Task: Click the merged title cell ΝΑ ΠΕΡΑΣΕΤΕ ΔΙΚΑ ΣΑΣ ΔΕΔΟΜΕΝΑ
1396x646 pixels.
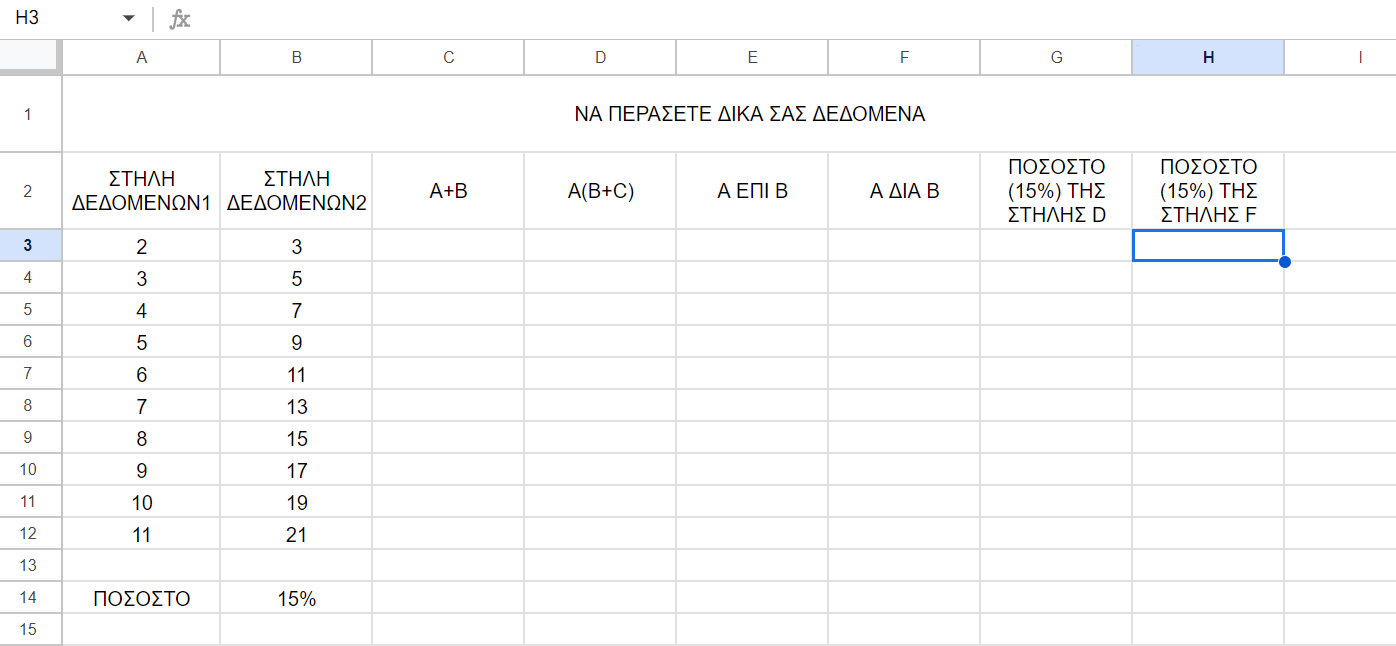Action: (x=749, y=114)
